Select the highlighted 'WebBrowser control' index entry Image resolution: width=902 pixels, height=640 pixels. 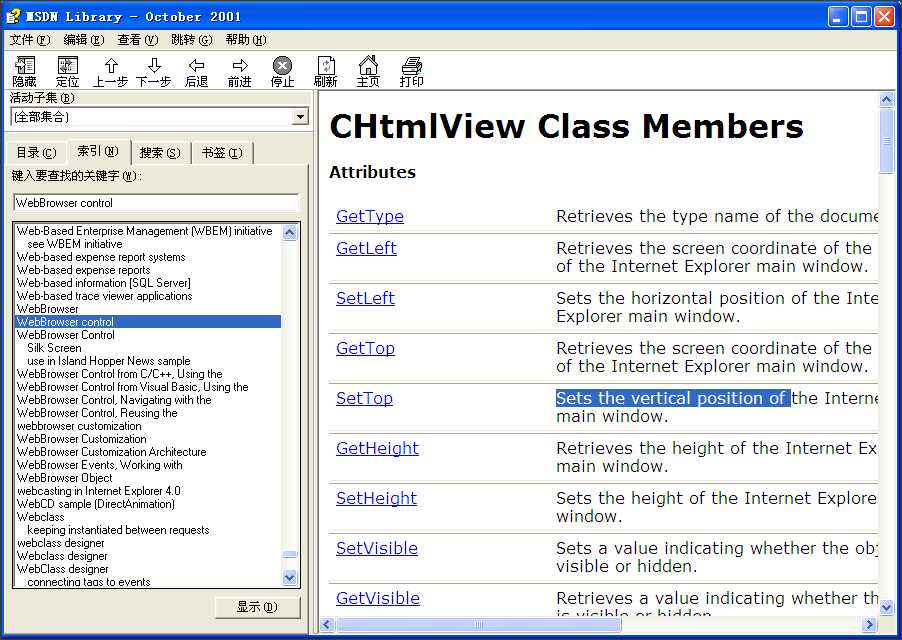(148, 322)
